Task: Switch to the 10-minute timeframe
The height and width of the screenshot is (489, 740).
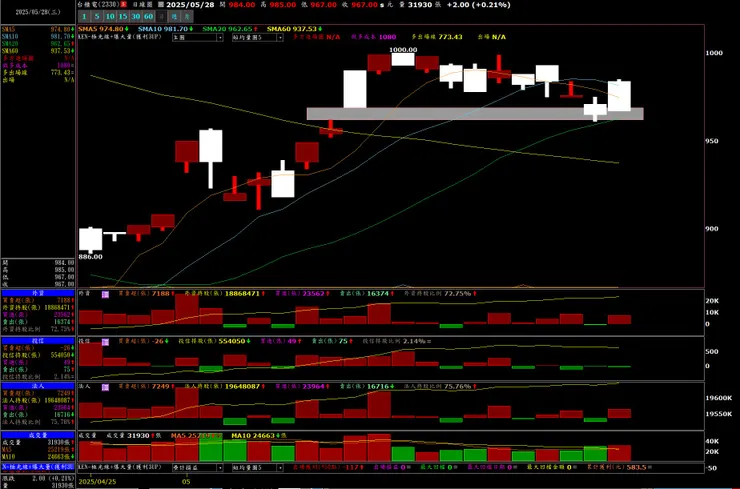Action: pos(110,17)
